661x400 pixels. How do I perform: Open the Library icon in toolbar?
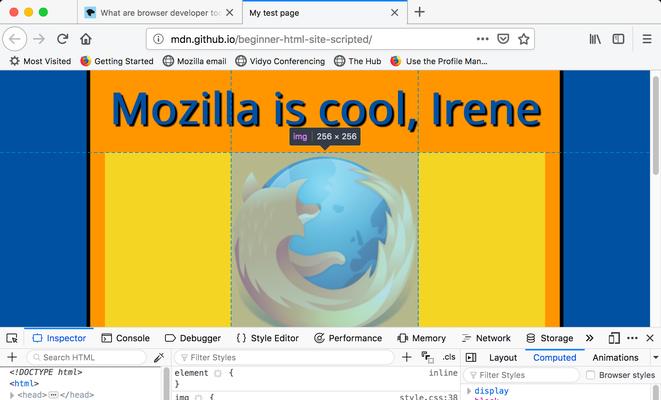click(595, 39)
